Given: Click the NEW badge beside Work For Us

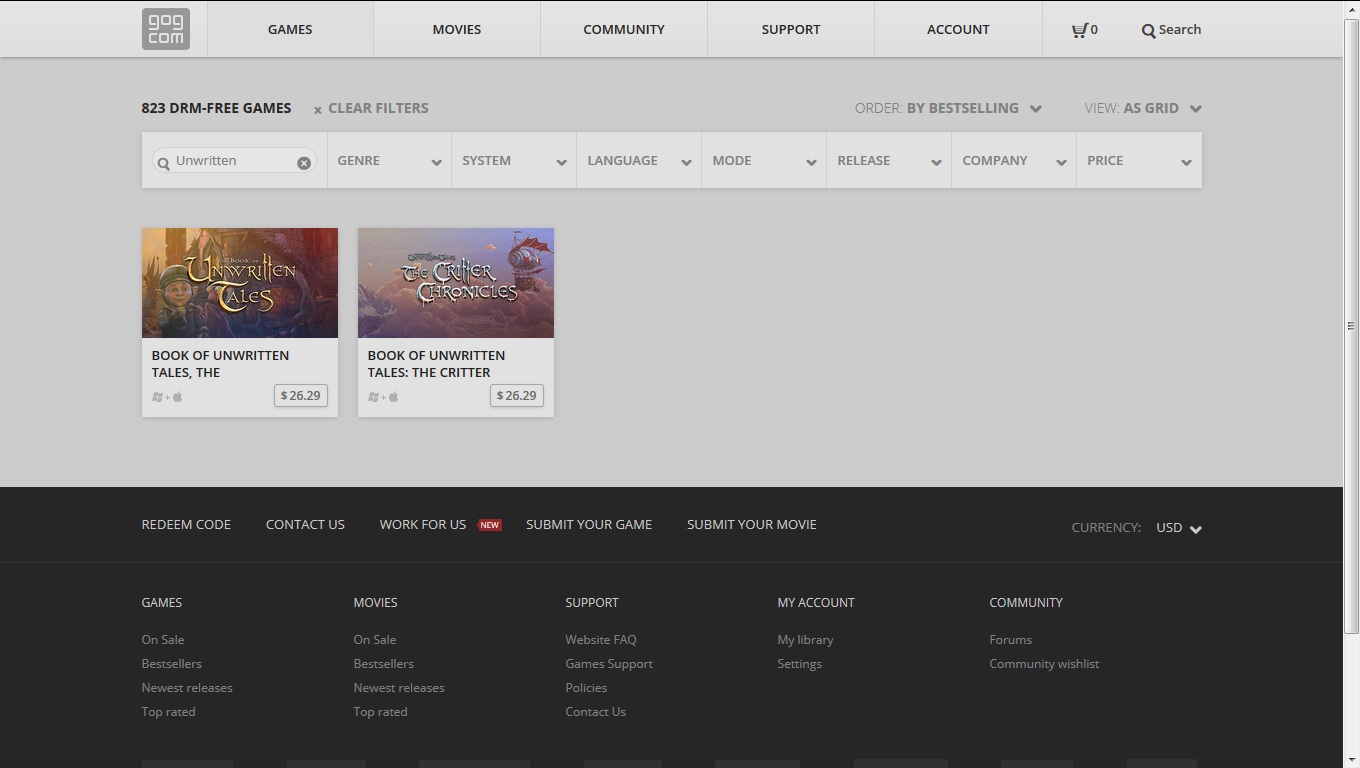Looking at the screenshot, I should tap(489, 525).
